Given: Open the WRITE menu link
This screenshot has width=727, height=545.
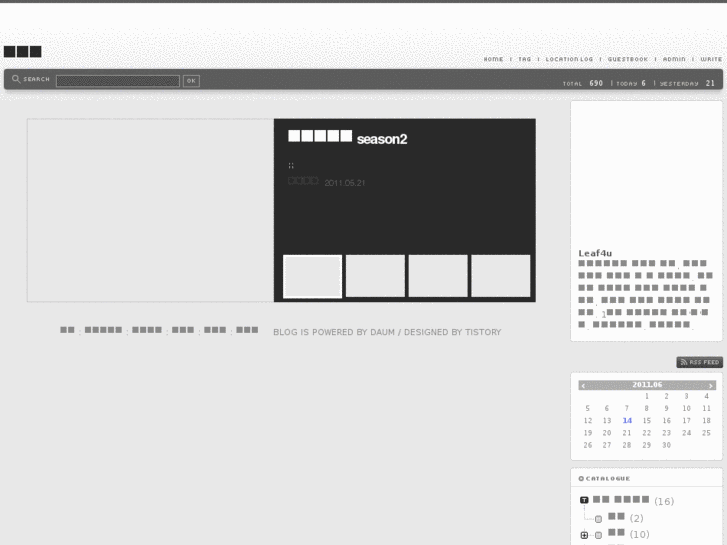Looking at the screenshot, I should tap(711, 59).
